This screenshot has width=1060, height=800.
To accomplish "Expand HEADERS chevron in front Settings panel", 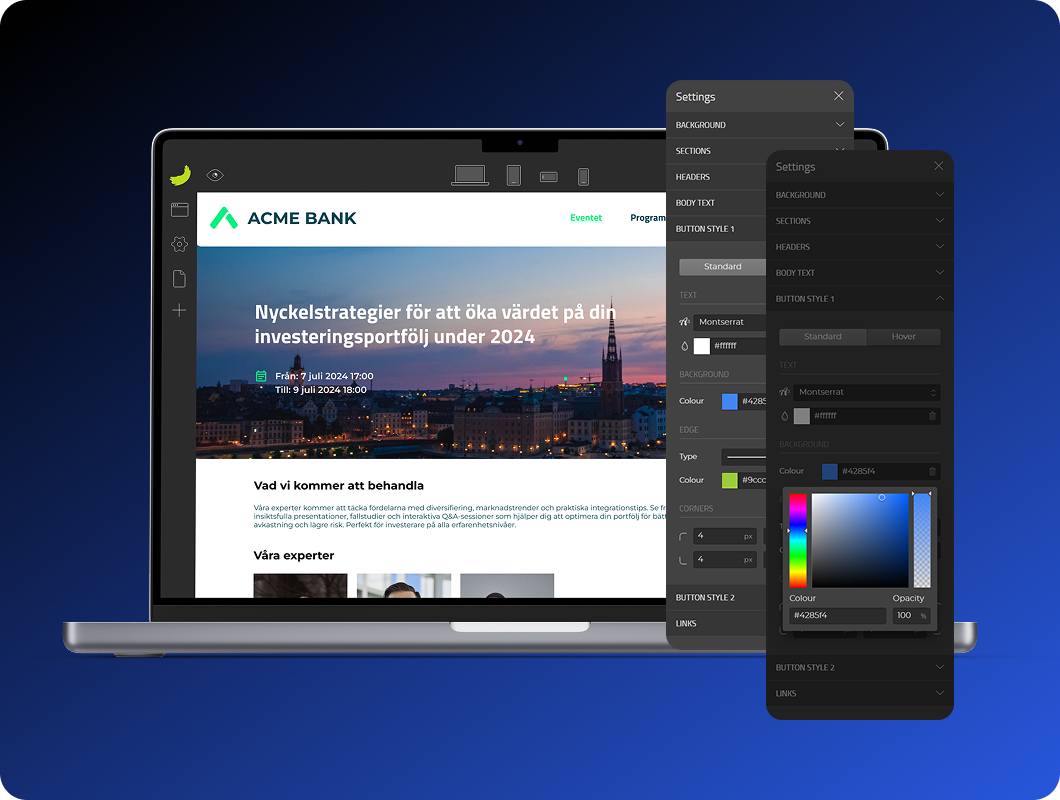I will click(940, 246).
